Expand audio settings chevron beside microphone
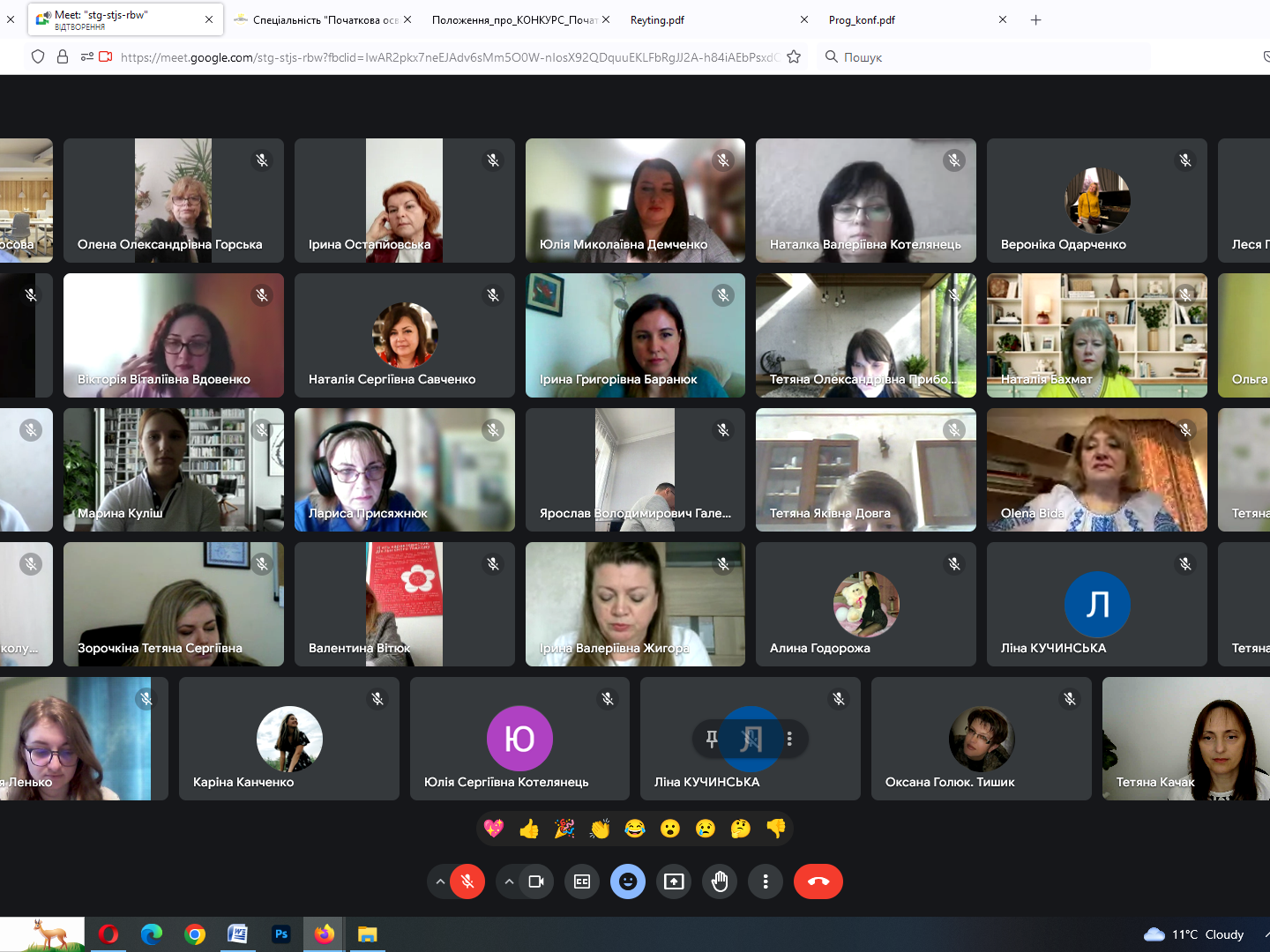This screenshot has height=952, width=1270. (x=440, y=881)
